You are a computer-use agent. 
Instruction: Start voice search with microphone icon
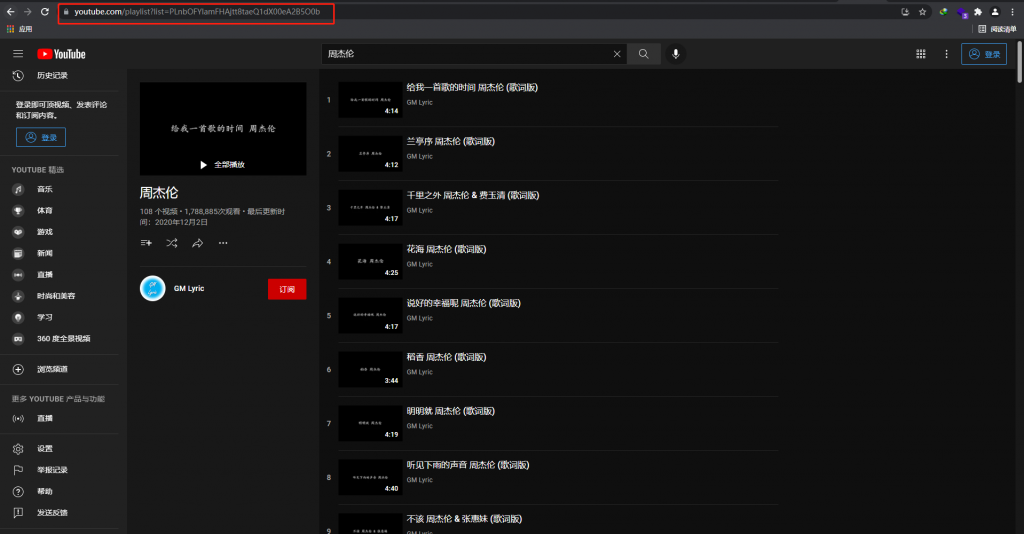[676, 54]
